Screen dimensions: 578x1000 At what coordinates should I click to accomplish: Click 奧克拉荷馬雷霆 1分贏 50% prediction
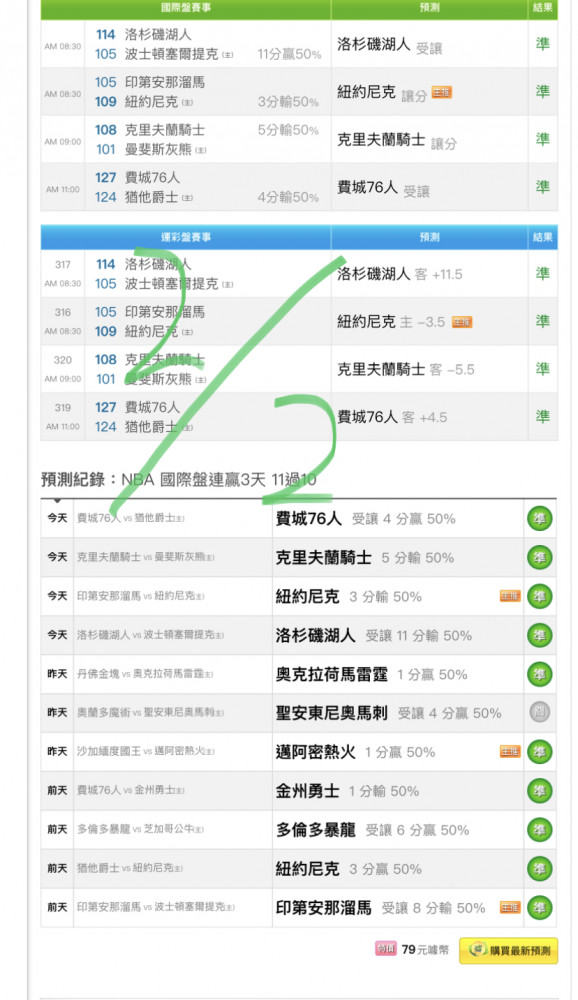click(x=371, y=675)
